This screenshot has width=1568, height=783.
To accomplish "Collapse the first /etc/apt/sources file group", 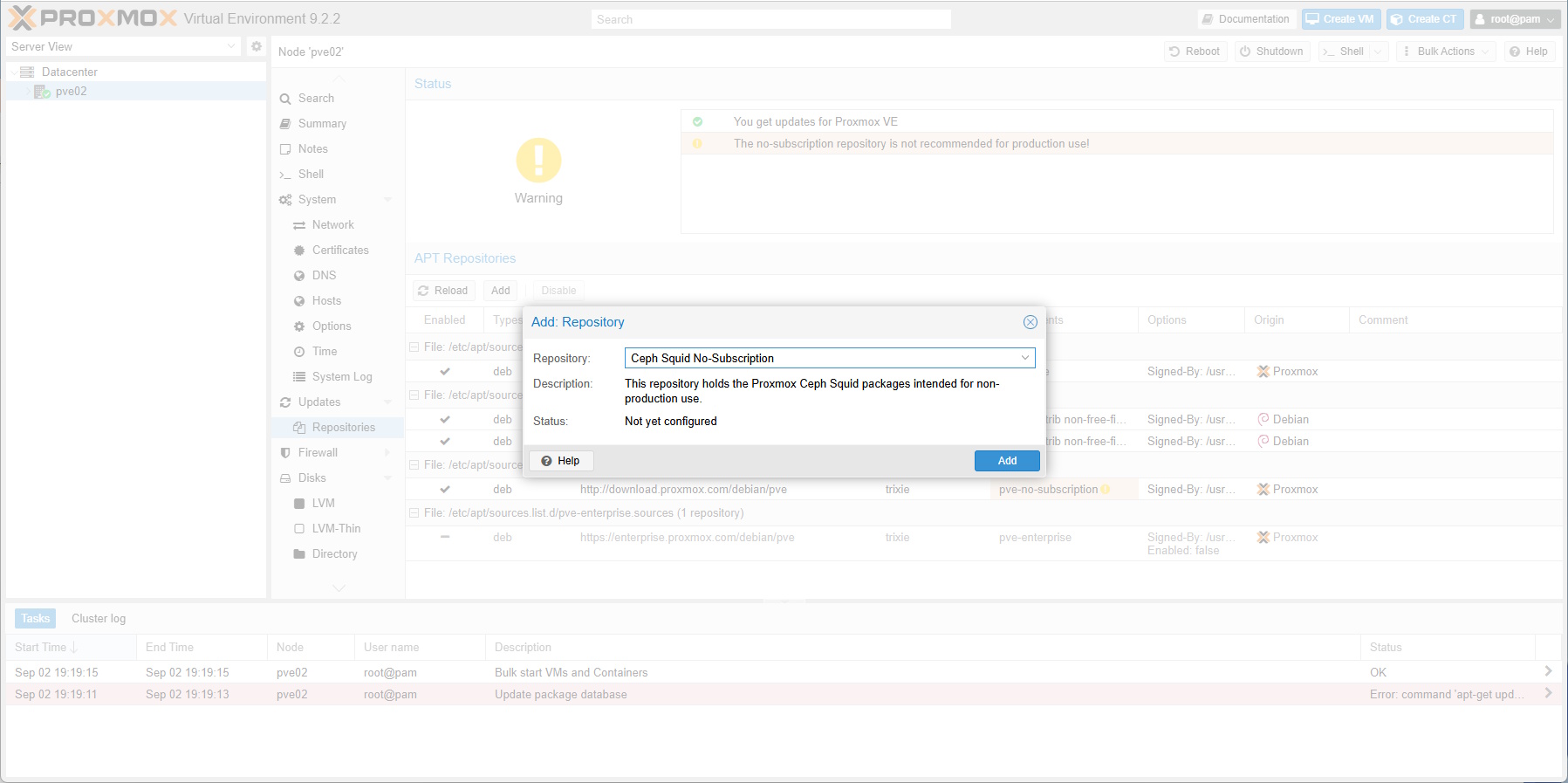I will click(414, 347).
